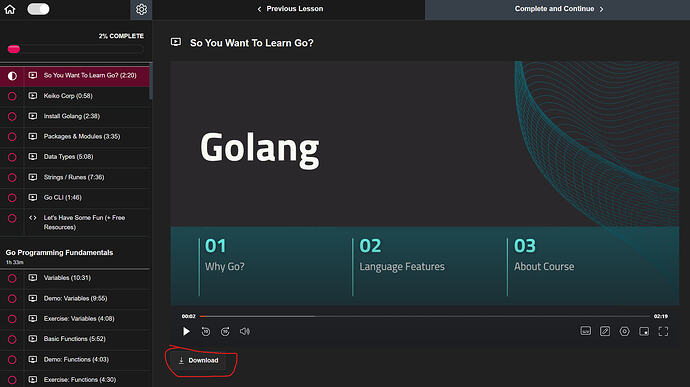Click video icon beside Keiko Corp
The image size is (690, 387).
(x=33, y=96)
